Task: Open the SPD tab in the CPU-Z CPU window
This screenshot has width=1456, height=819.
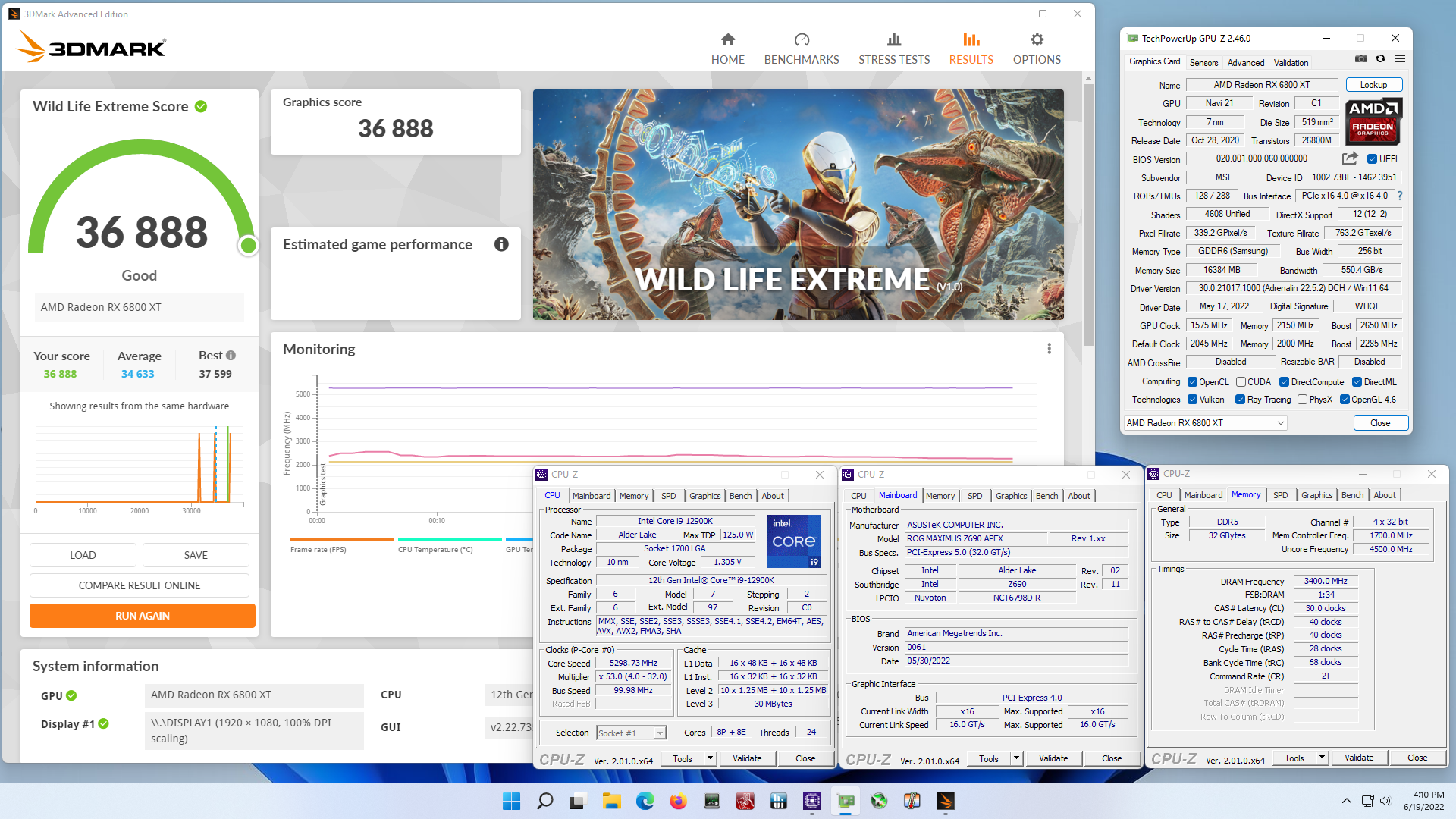Action: tap(668, 496)
